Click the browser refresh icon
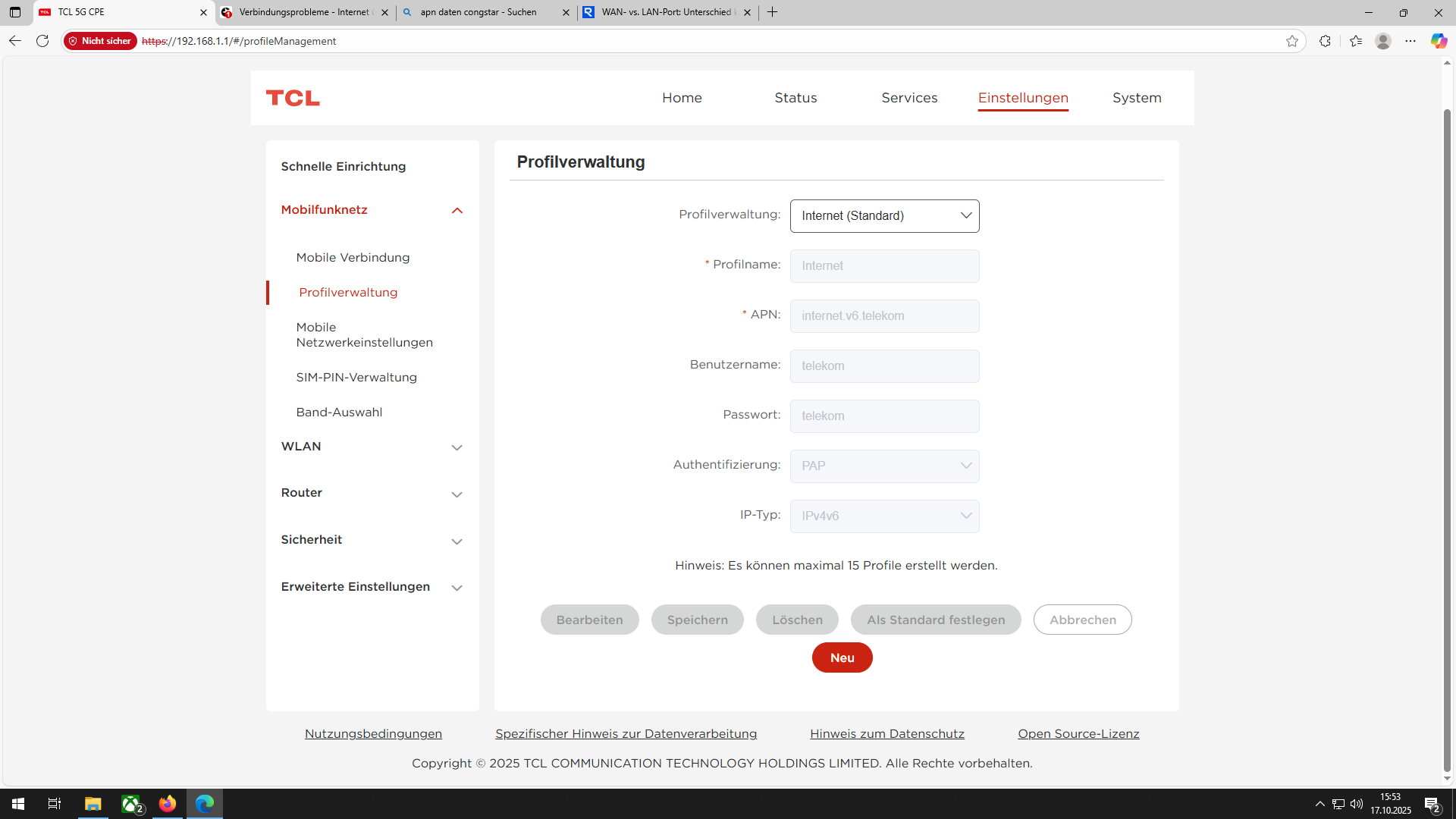Image resolution: width=1456 pixels, height=819 pixels. (42, 41)
